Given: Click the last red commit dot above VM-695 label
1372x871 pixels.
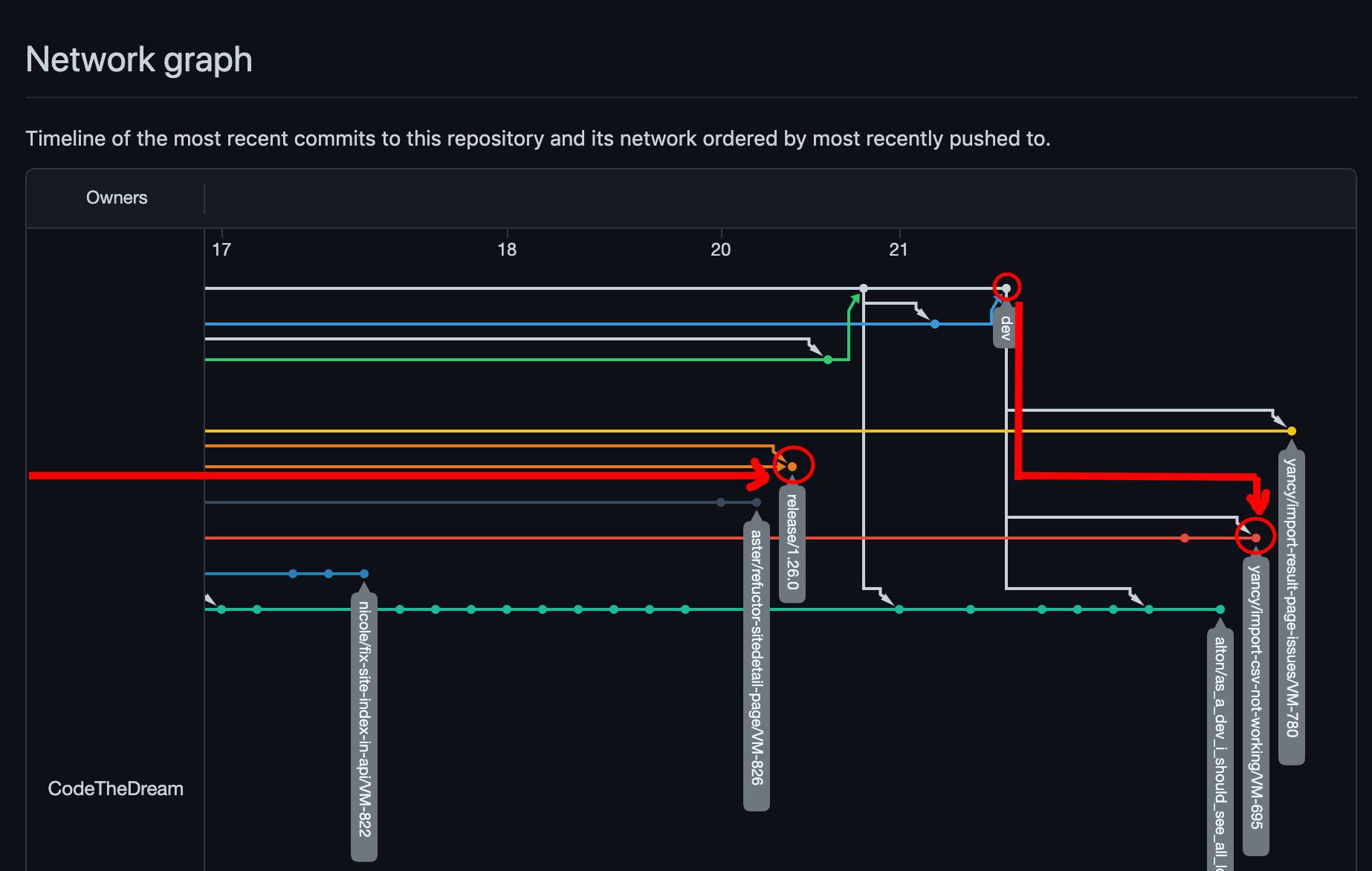Looking at the screenshot, I should point(1256,538).
